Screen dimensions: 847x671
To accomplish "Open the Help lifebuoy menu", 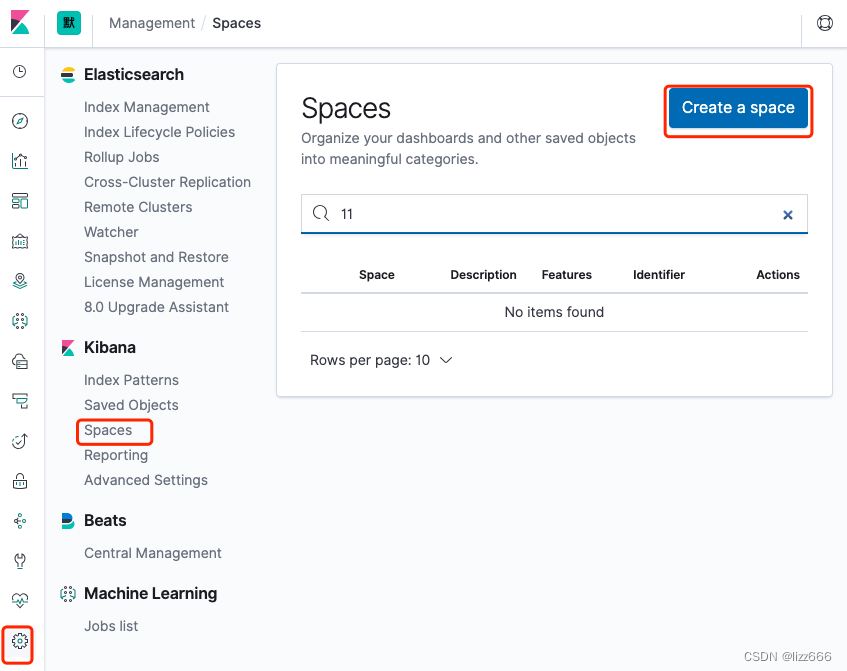I will 824,22.
